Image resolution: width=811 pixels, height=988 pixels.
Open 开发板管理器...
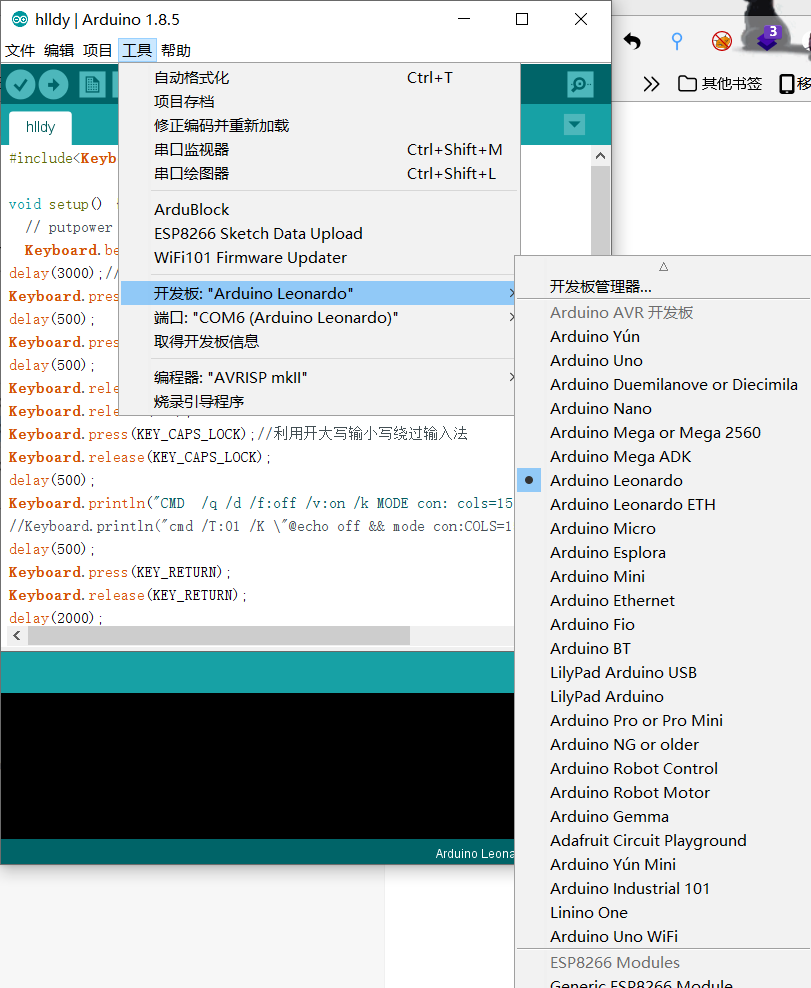point(664,287)
